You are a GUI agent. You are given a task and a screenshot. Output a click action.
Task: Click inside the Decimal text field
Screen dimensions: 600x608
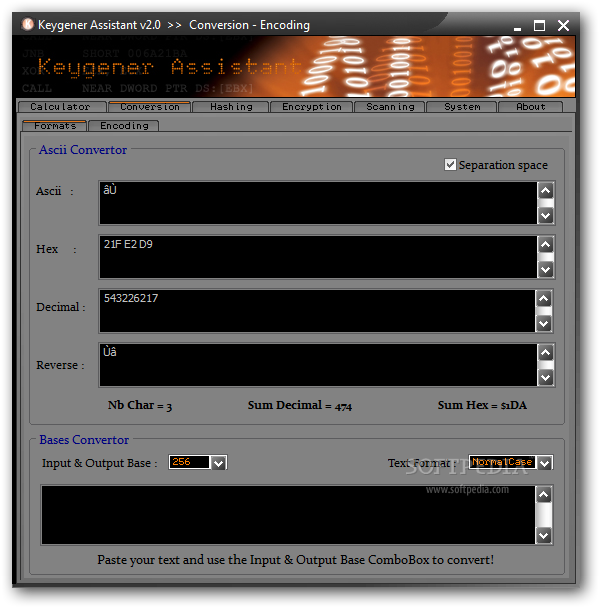(x=317, y=311)
